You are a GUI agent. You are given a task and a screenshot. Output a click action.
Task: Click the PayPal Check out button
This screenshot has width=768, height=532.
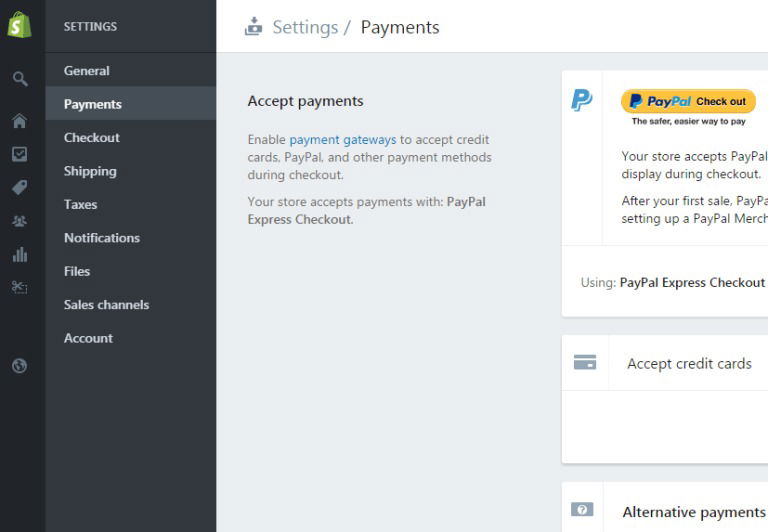coord(688,101)
